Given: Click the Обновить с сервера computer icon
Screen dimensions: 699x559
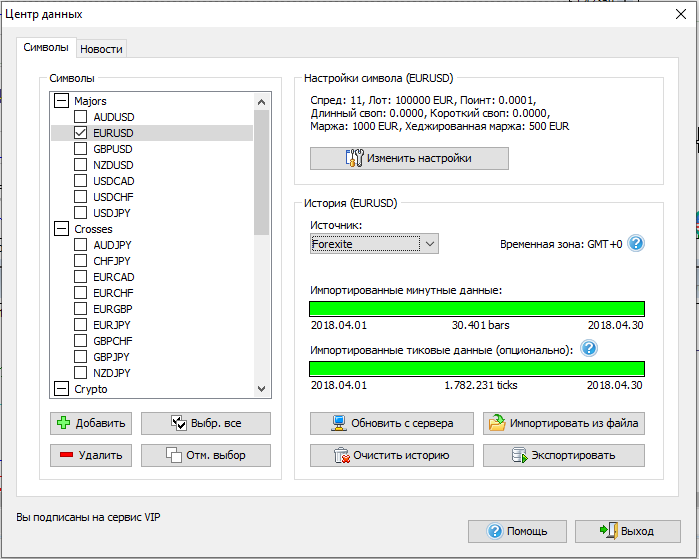Looking at the screenshot, I should [x=340, y=423].
